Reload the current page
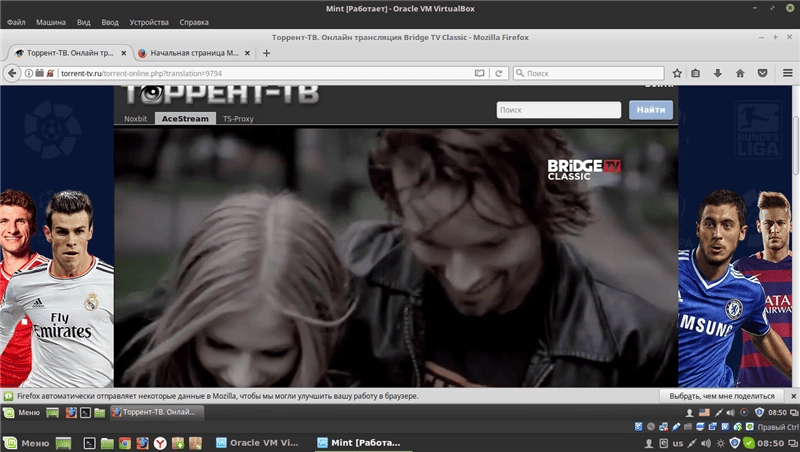This screenshot has width=800, height=452. [498, 73]
